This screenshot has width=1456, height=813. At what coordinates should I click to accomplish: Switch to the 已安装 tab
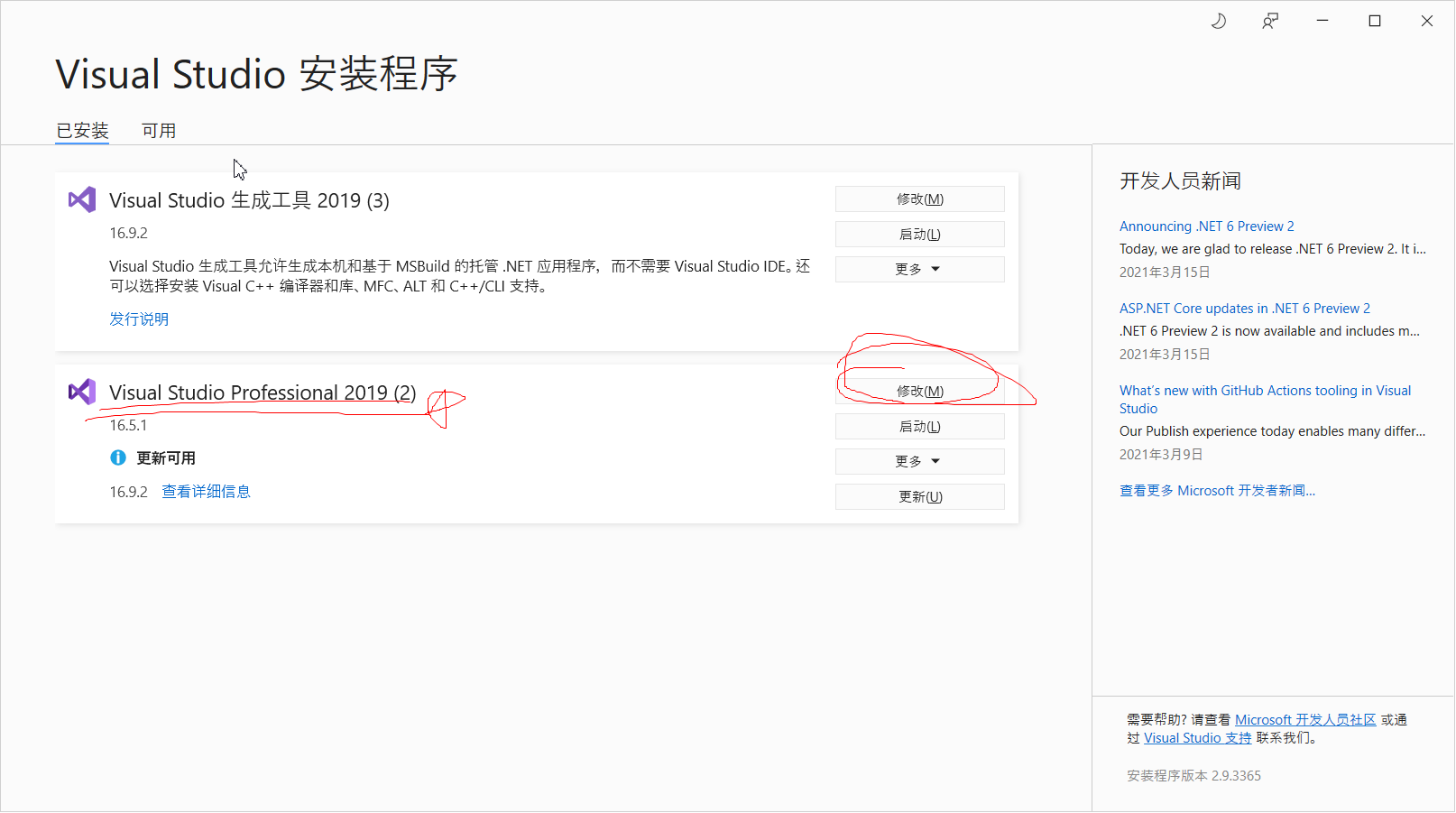pyautogui.click(x=82, y=131)
